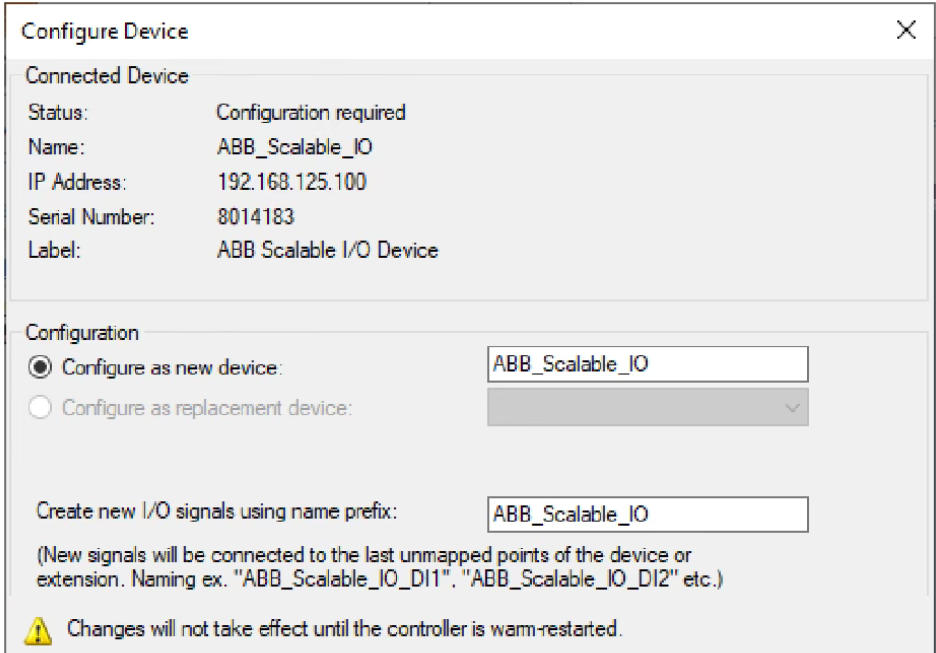Screen dimensions: 936x653
Task: Click the Connected Device group heading
Action: (106, 76)
